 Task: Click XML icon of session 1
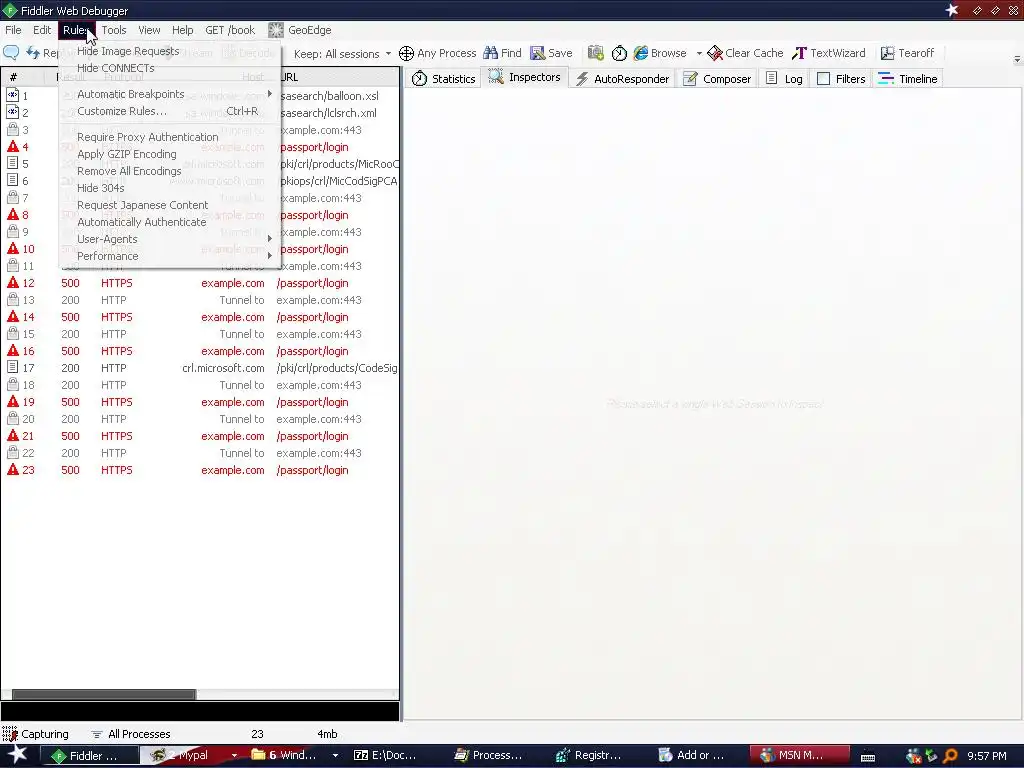pos(12,95)
